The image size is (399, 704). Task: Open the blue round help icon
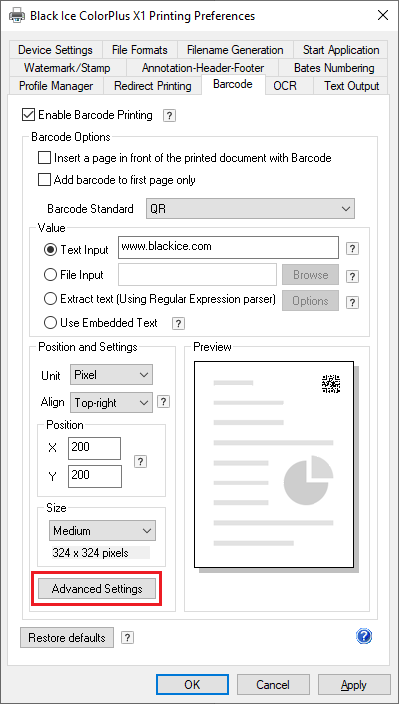(364, 636)
